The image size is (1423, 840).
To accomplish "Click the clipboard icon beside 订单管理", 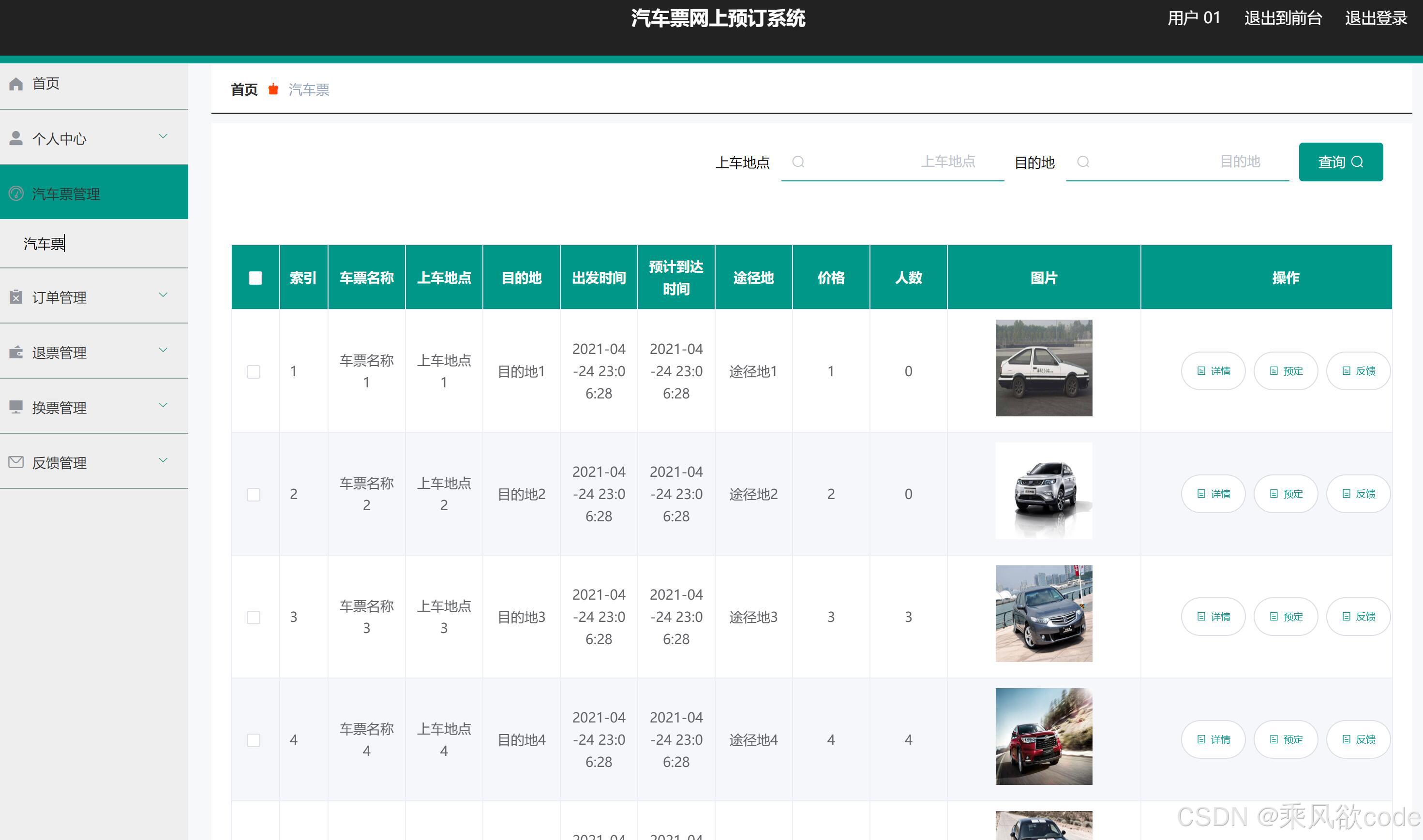I will [16, 297].
